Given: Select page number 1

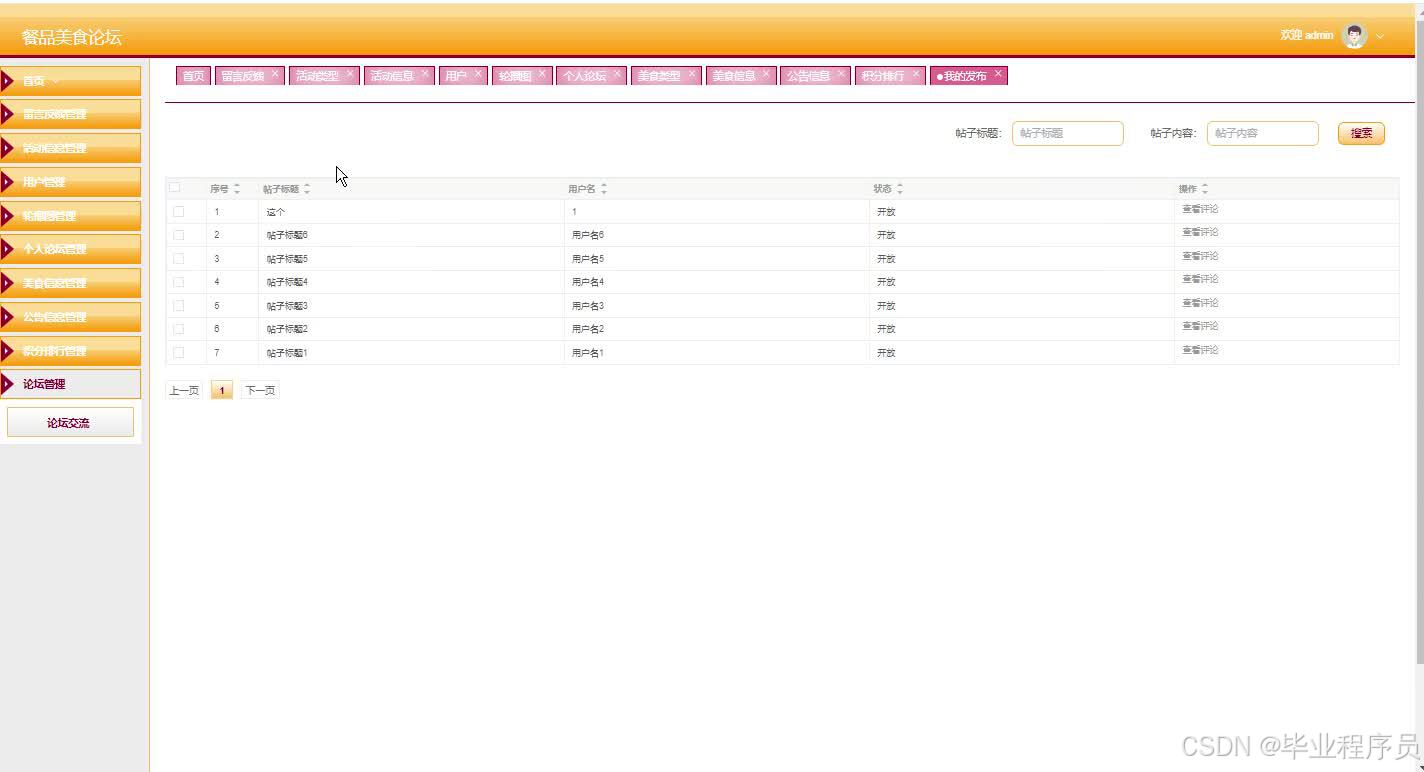Looking at the screenshot, I should tap(222, 390).
